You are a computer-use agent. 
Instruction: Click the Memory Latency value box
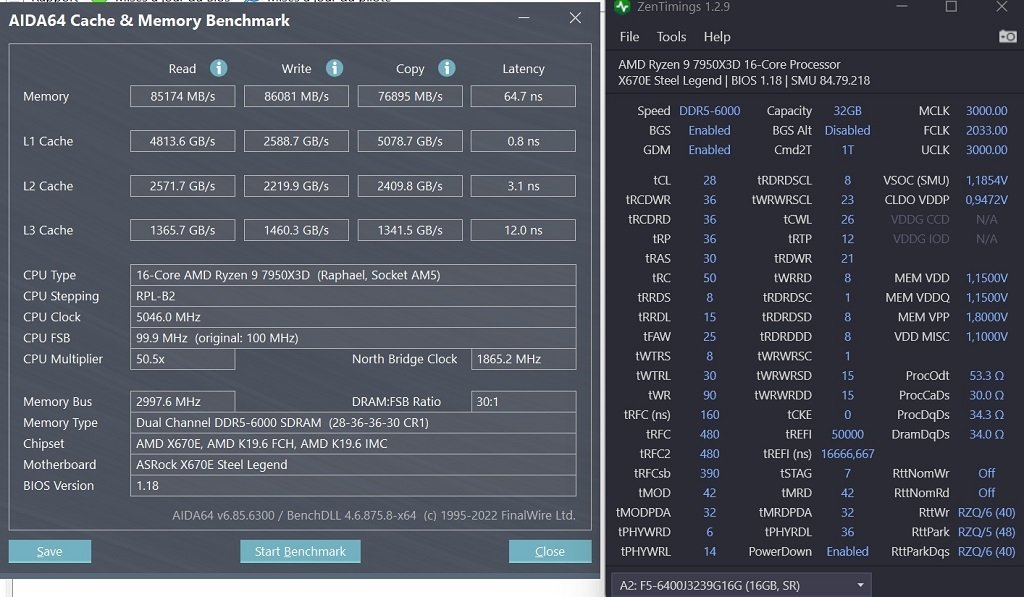point(523,97)
